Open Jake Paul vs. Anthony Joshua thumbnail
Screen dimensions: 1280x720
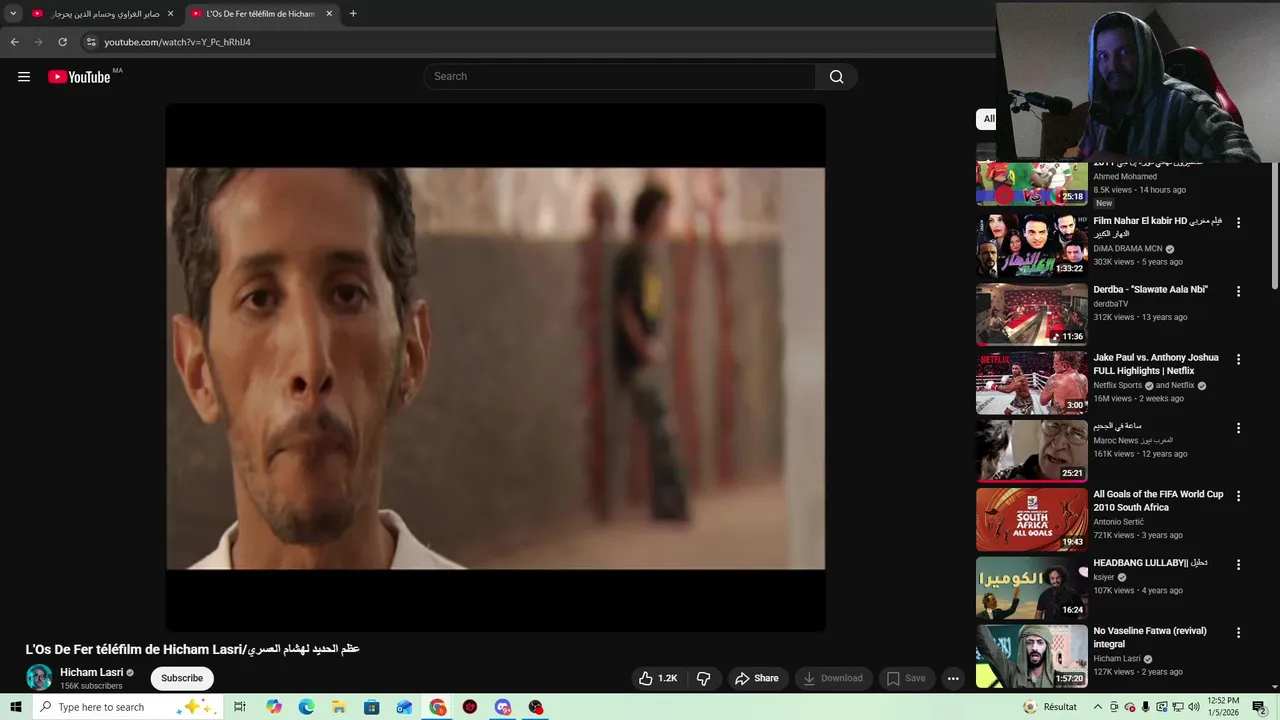pyautogui.click(x=1031, y=382)
